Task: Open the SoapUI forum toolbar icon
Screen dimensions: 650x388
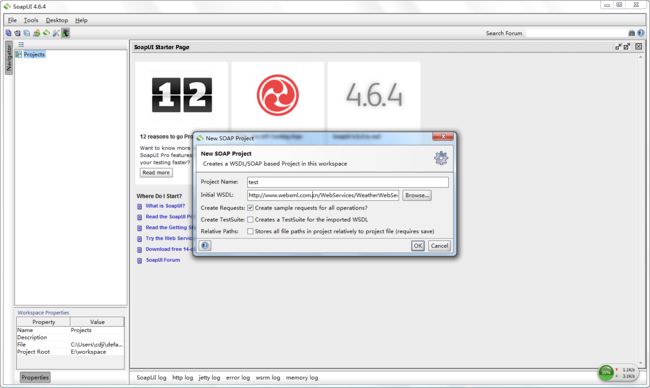Action: click(36, 33)
